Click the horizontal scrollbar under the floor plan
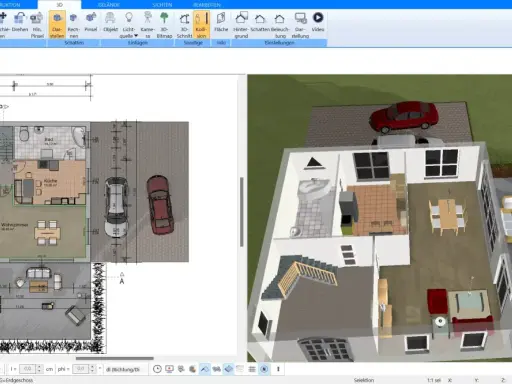 pyautogui.click(x=115, y=358)
